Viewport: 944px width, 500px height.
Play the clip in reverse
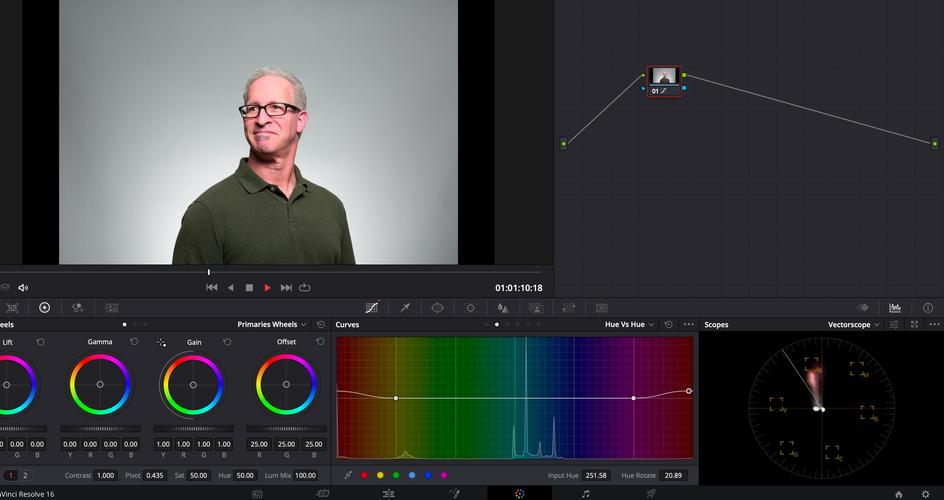coord(230,288)
